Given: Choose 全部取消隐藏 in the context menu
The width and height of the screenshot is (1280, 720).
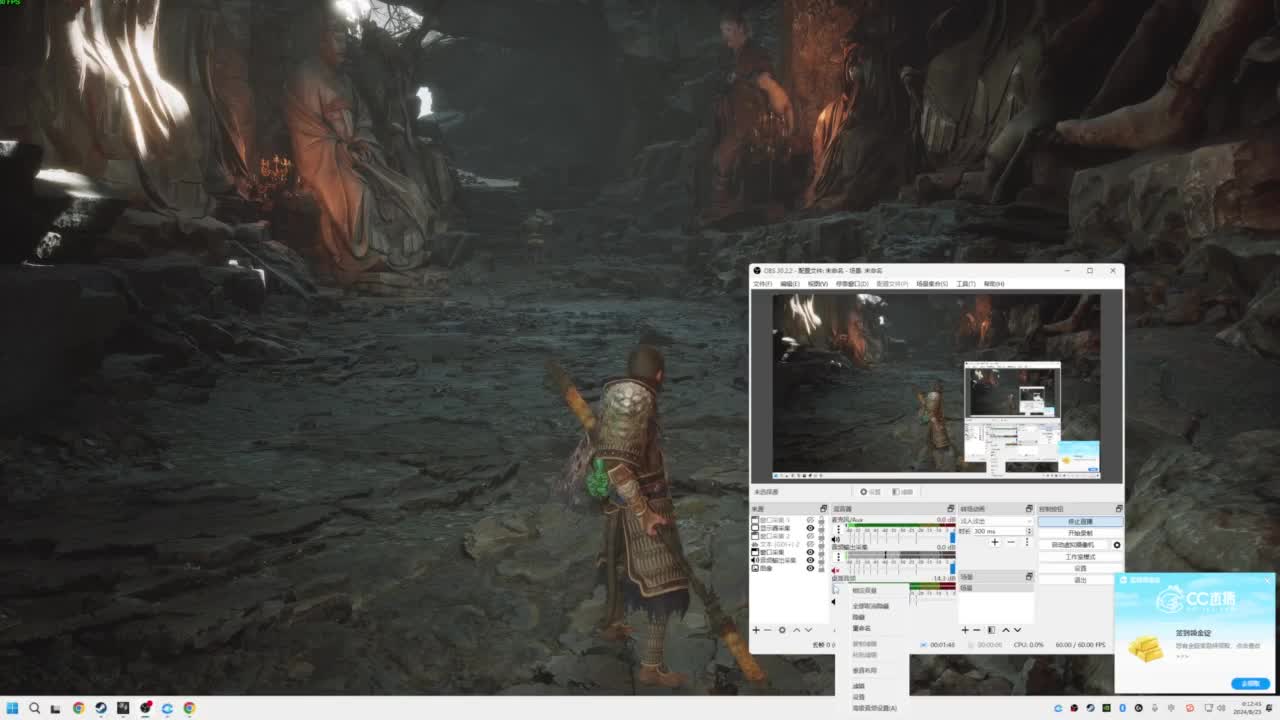Looking at the screenshot, I should click(871, 606).
